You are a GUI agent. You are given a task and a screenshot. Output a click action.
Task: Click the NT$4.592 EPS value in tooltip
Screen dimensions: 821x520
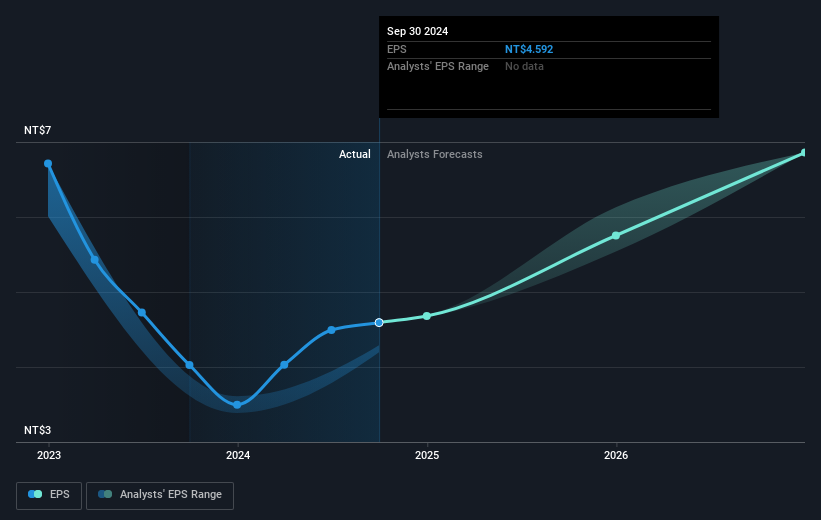[529, 49]
